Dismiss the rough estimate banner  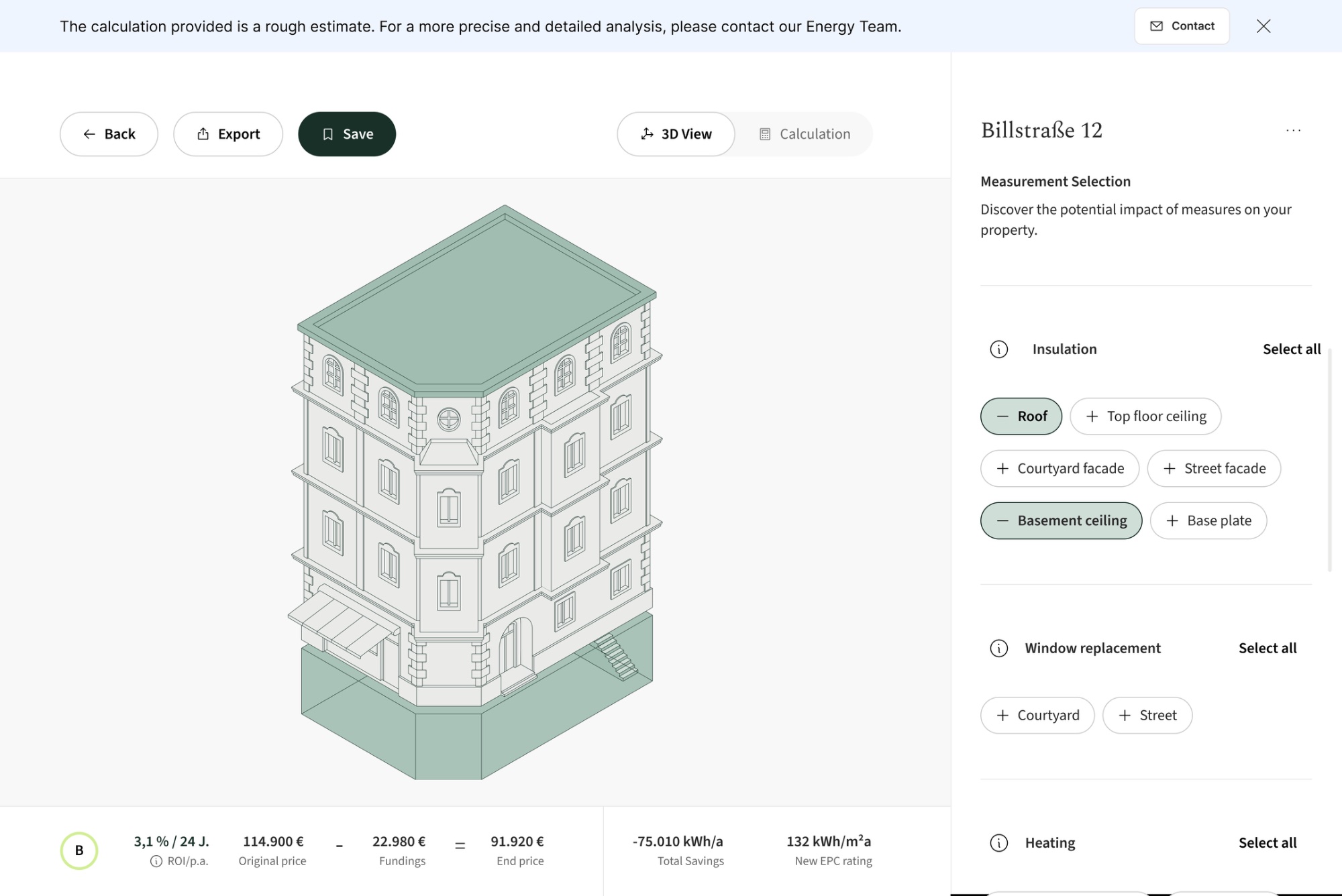(1263, 26)
